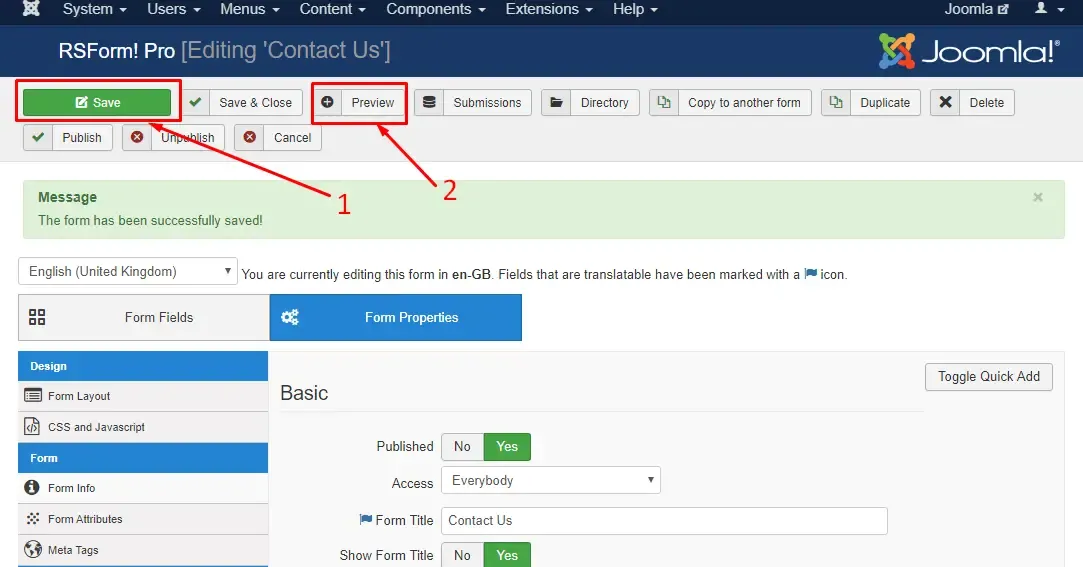
Task: Expand the Access Everybody dropdown
Action: (x=550, y=480)
